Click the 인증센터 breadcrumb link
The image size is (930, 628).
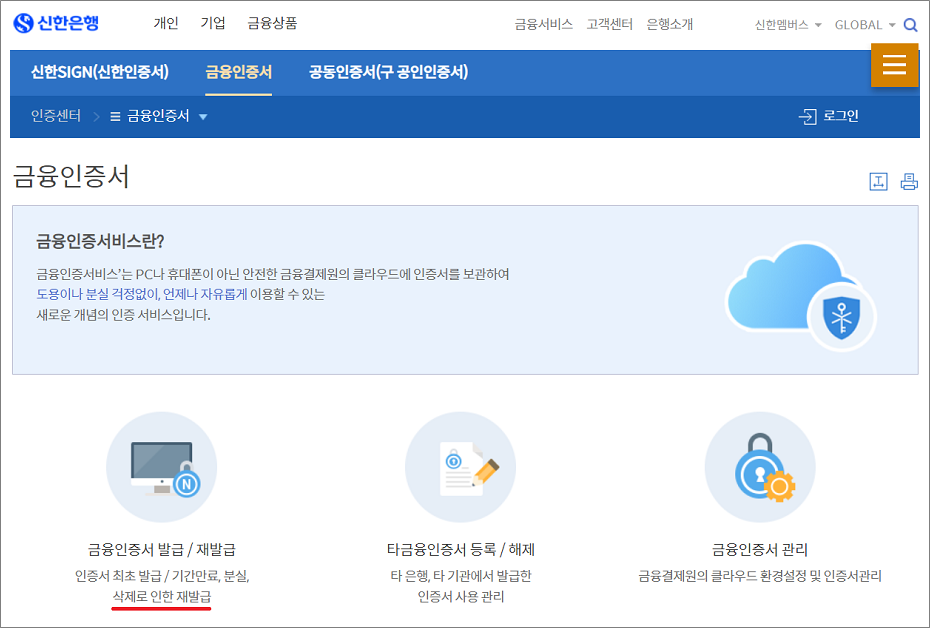[56, 116]
